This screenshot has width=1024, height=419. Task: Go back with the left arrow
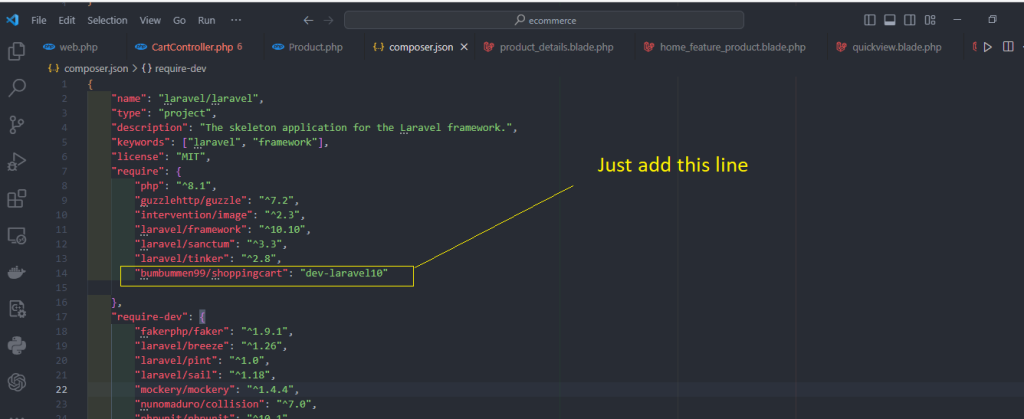[x=308, y=20]
